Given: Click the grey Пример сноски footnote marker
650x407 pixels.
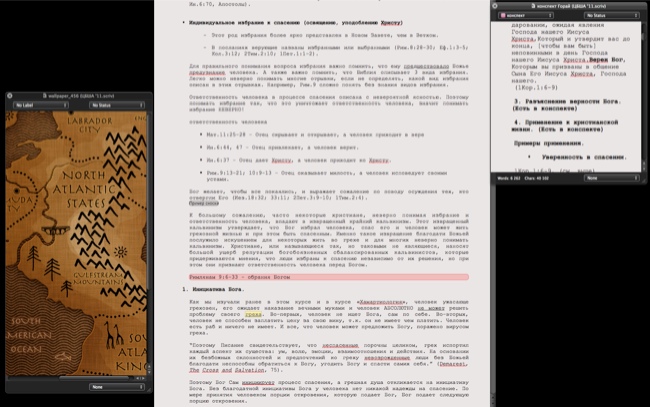Looking at the screenshot, I should click(x=204, y=204).
